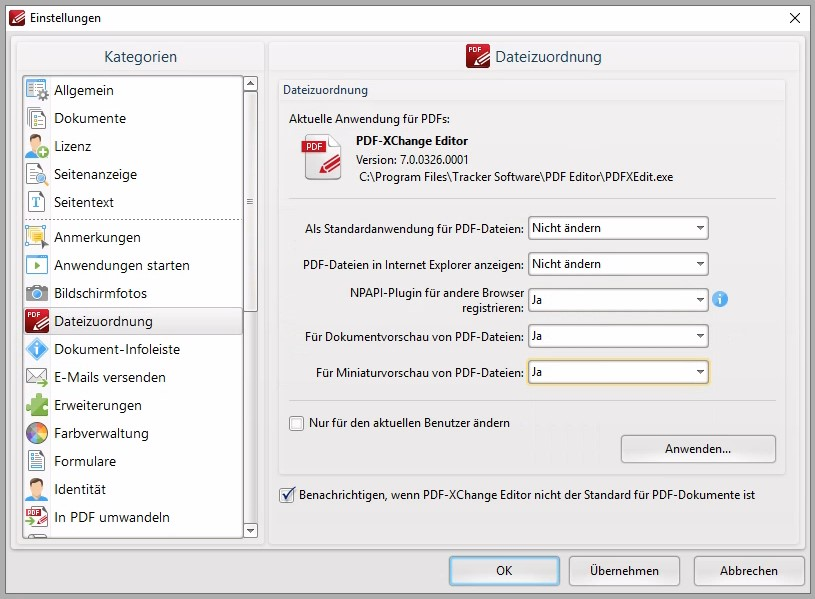Click the Übernehmen button

(x=624, y=571)
